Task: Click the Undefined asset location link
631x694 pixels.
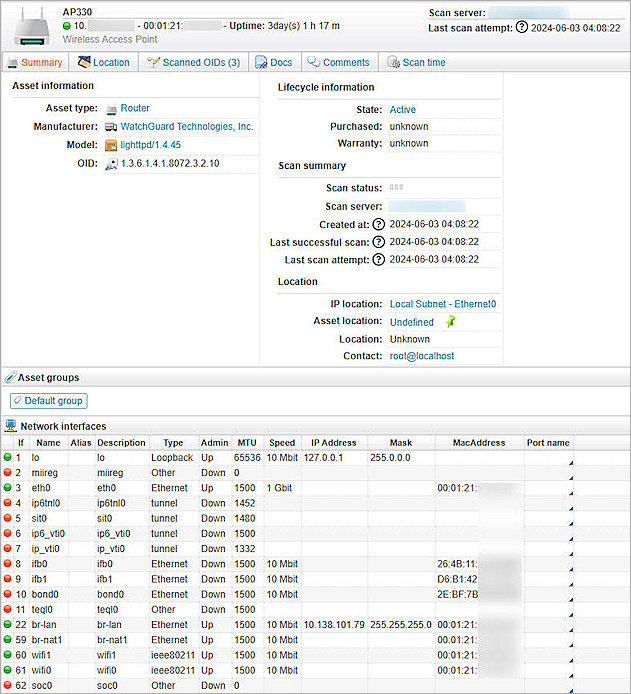Action: coord(412,322)
